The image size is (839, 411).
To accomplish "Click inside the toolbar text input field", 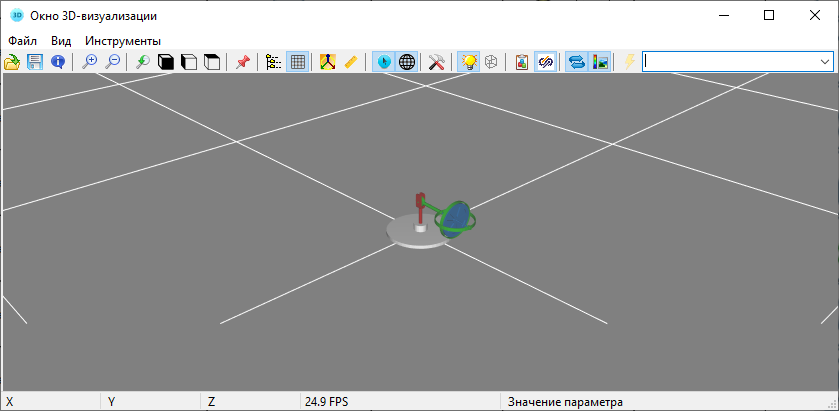I will point(728,62).
